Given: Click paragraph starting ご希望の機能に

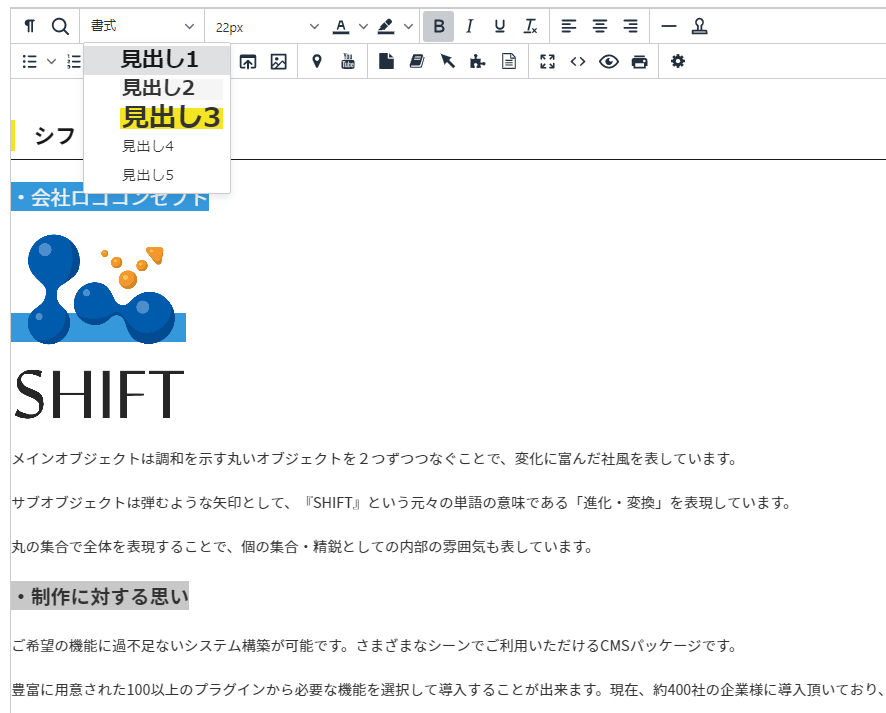Looking at the screenshot, I should (375, 646).
